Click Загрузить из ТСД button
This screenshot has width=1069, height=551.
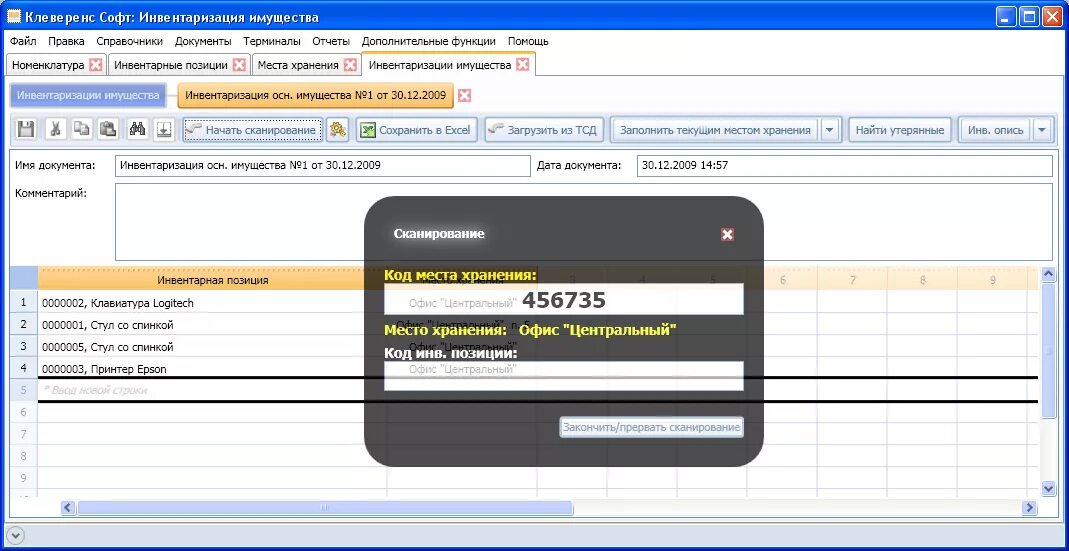click(544, 130)
